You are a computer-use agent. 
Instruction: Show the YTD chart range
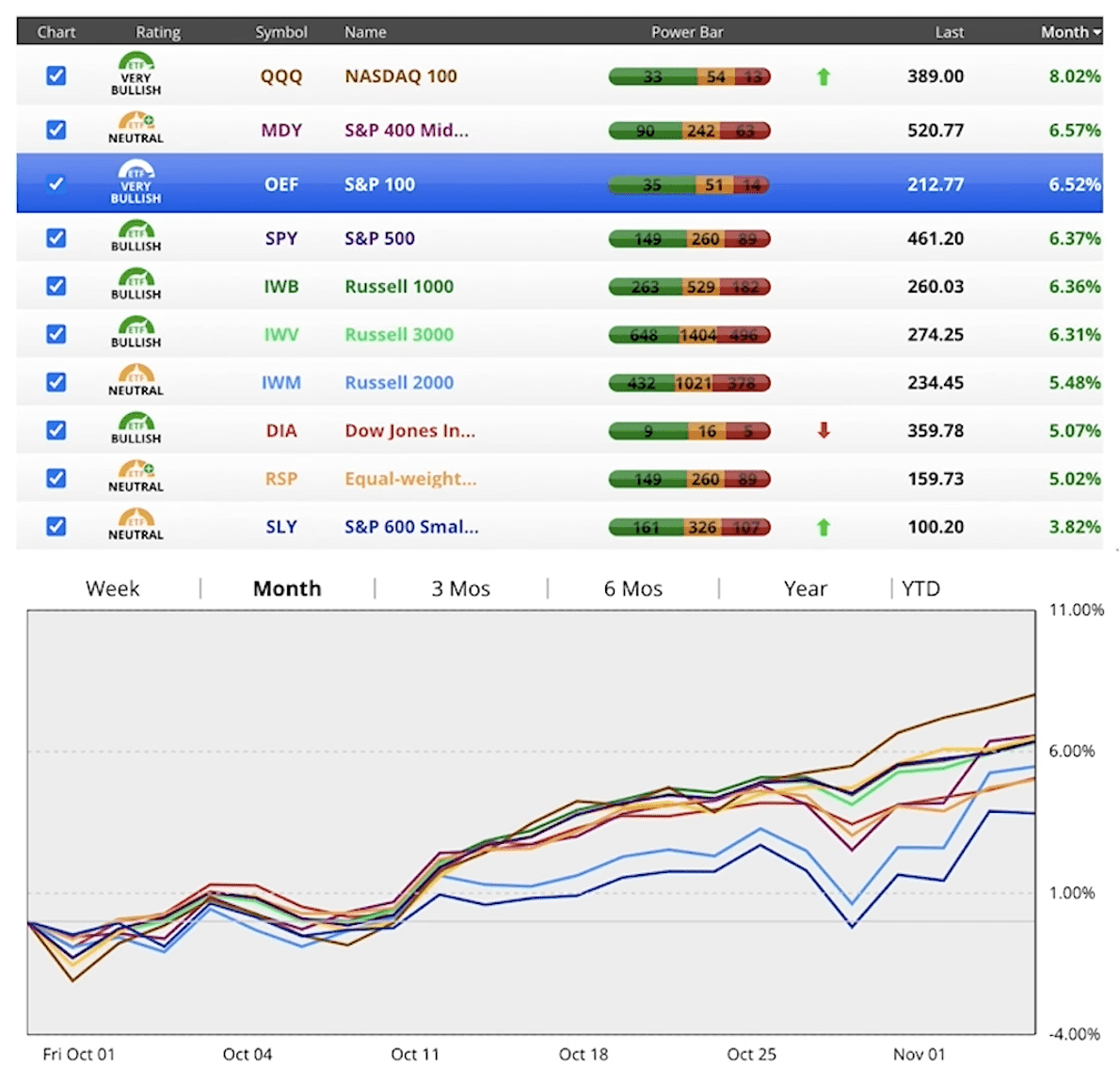tap(920, 588)
